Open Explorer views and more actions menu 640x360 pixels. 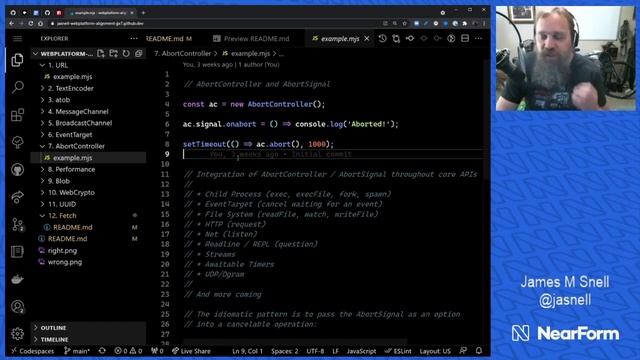[x=134, y=38]
